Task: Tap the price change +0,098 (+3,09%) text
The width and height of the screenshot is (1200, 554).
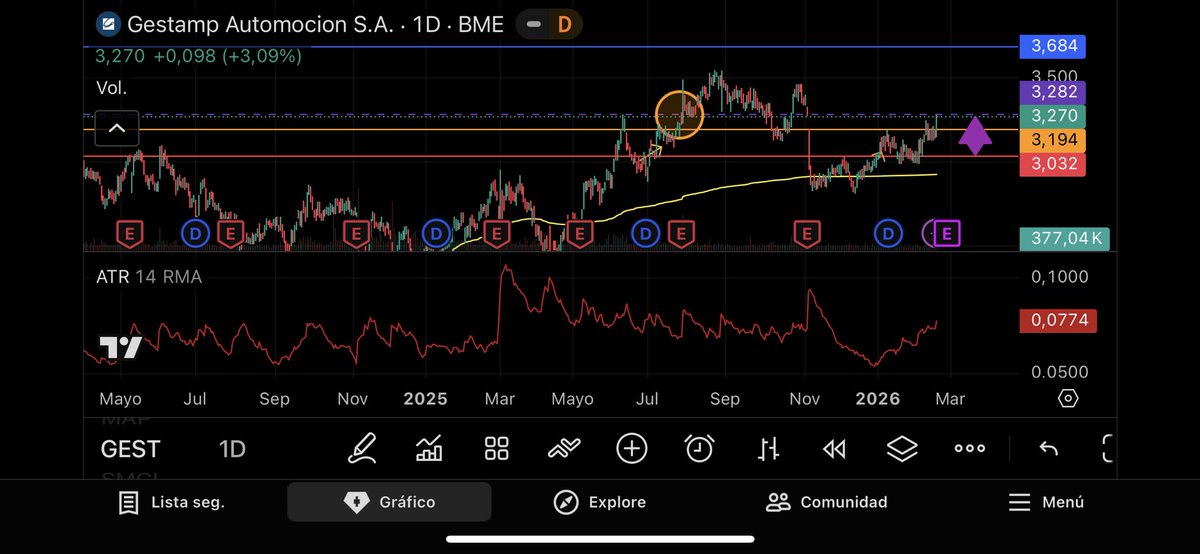Action: 227,57
